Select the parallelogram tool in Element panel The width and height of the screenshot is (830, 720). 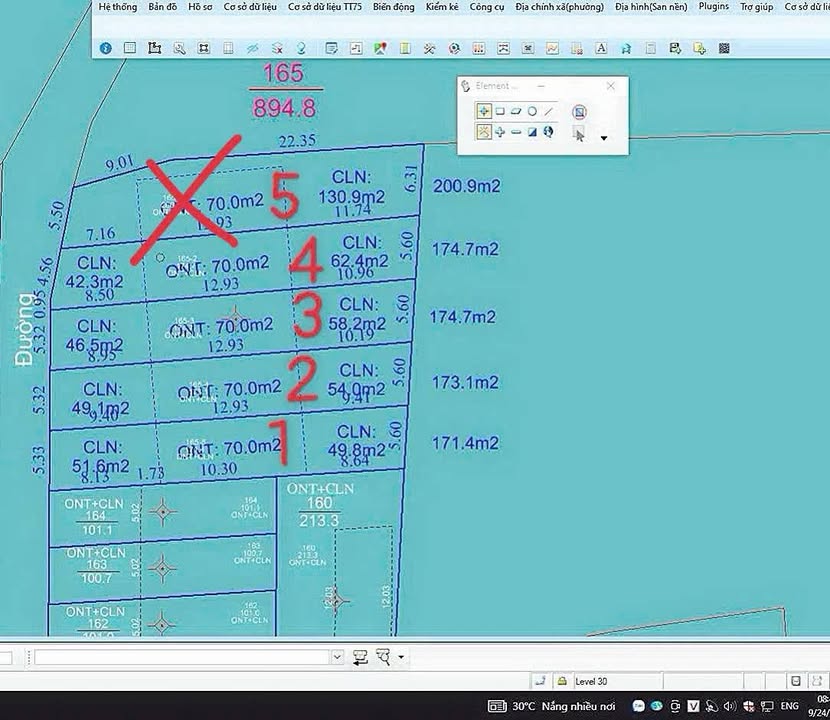click(x=517, y=111)
